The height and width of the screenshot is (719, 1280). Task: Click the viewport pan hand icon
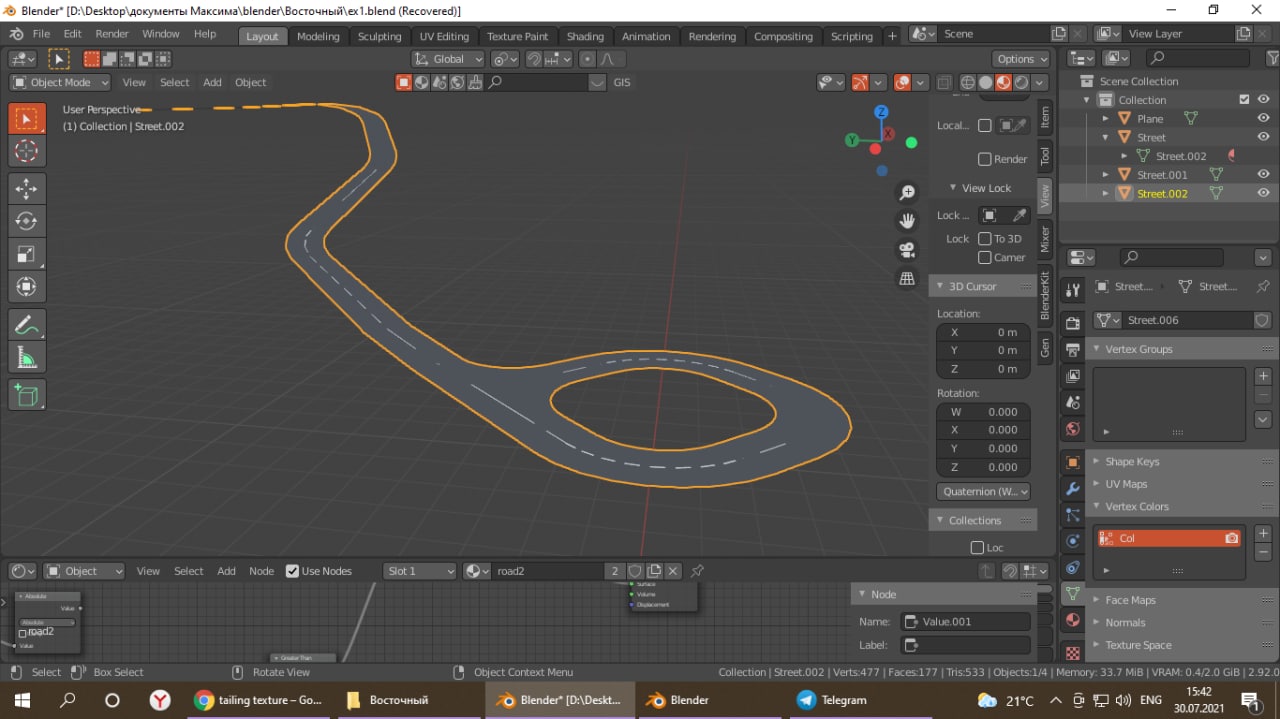click(x=907, y=221)
